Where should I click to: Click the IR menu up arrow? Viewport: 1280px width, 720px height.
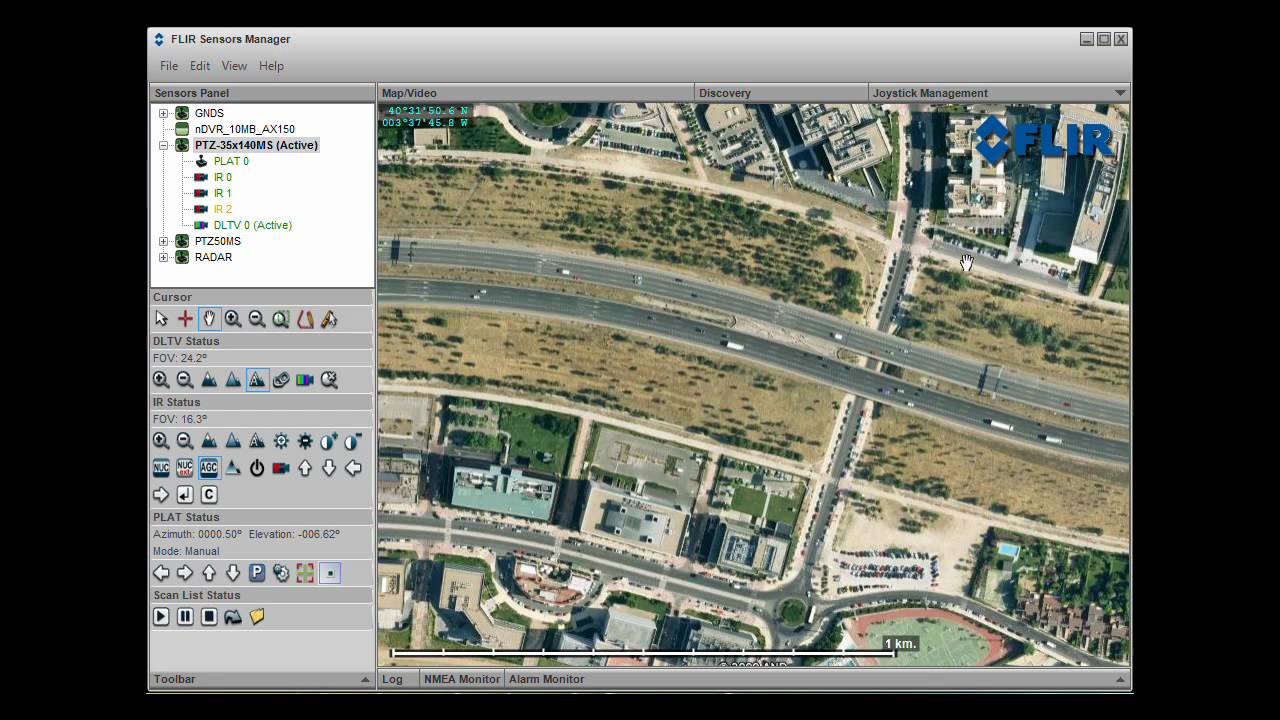305,468
